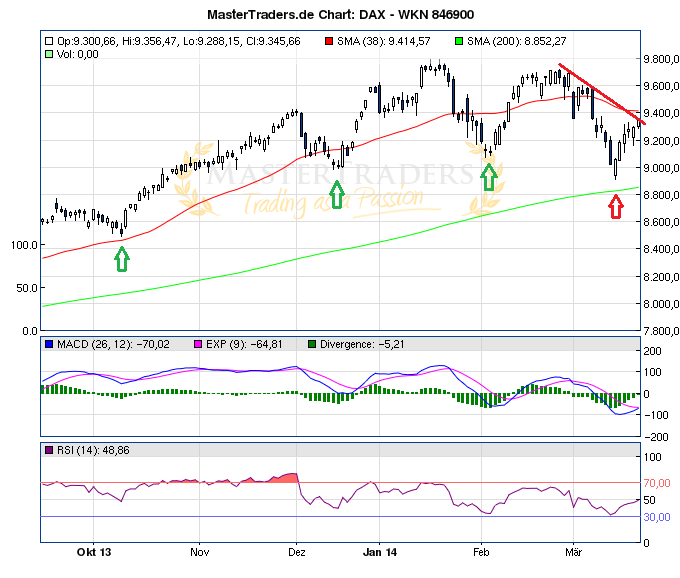
Task: Click the 'Dez' date axis label
Action: tap(297, 552)
